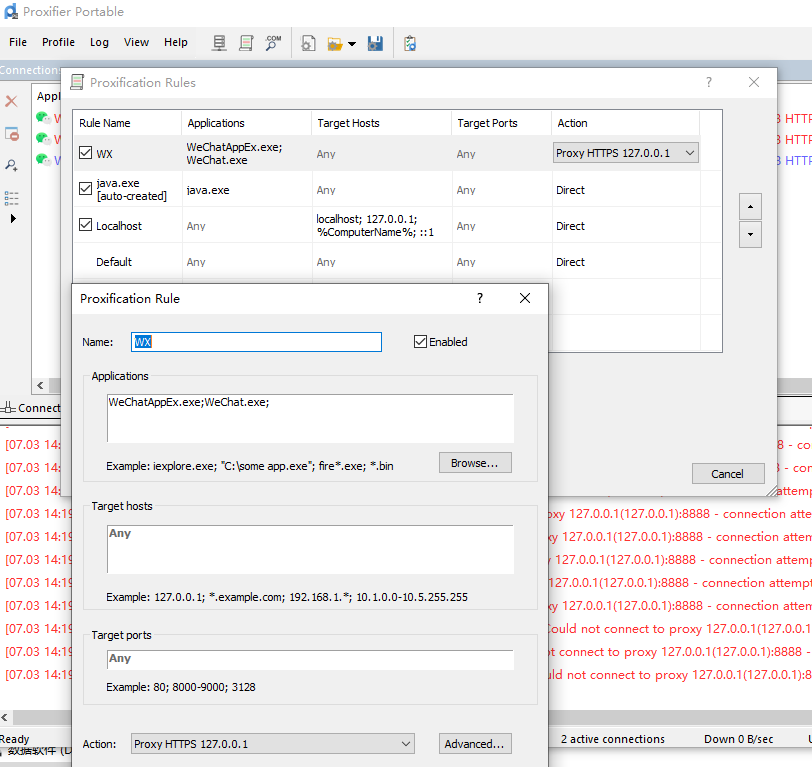
Task: Click the Open Profile folder icon
Action: click(x=334, y=43)
